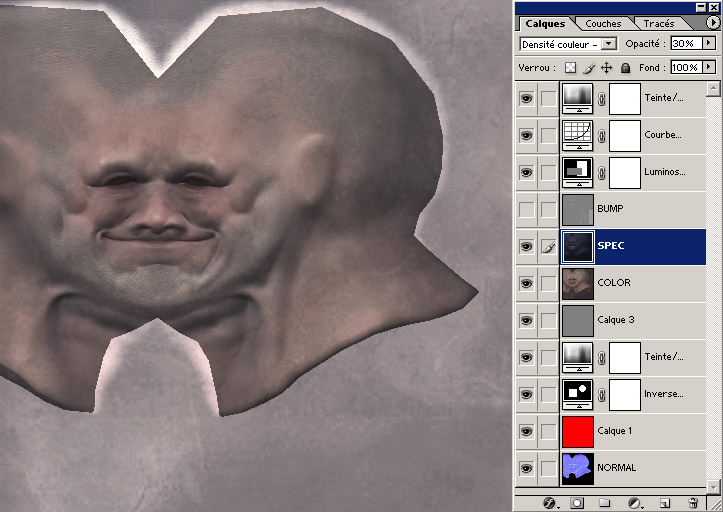The height and width of the screenshot is (512, 723).
Task: Select the Calque 3 layer name
Action: (616, 319)
